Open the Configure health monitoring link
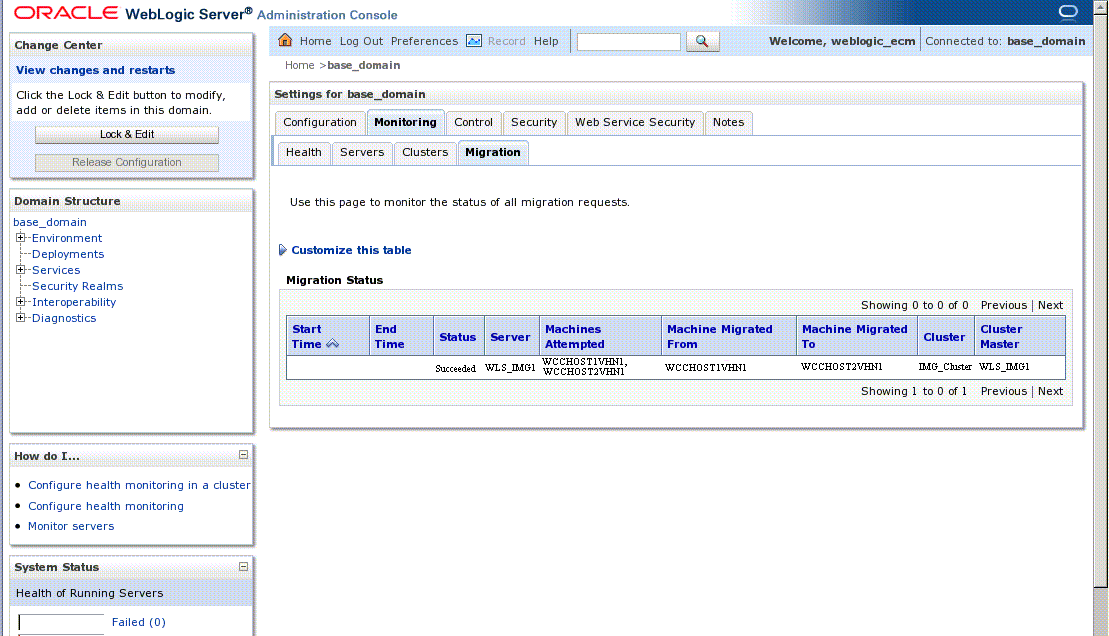 click(105, 506)
